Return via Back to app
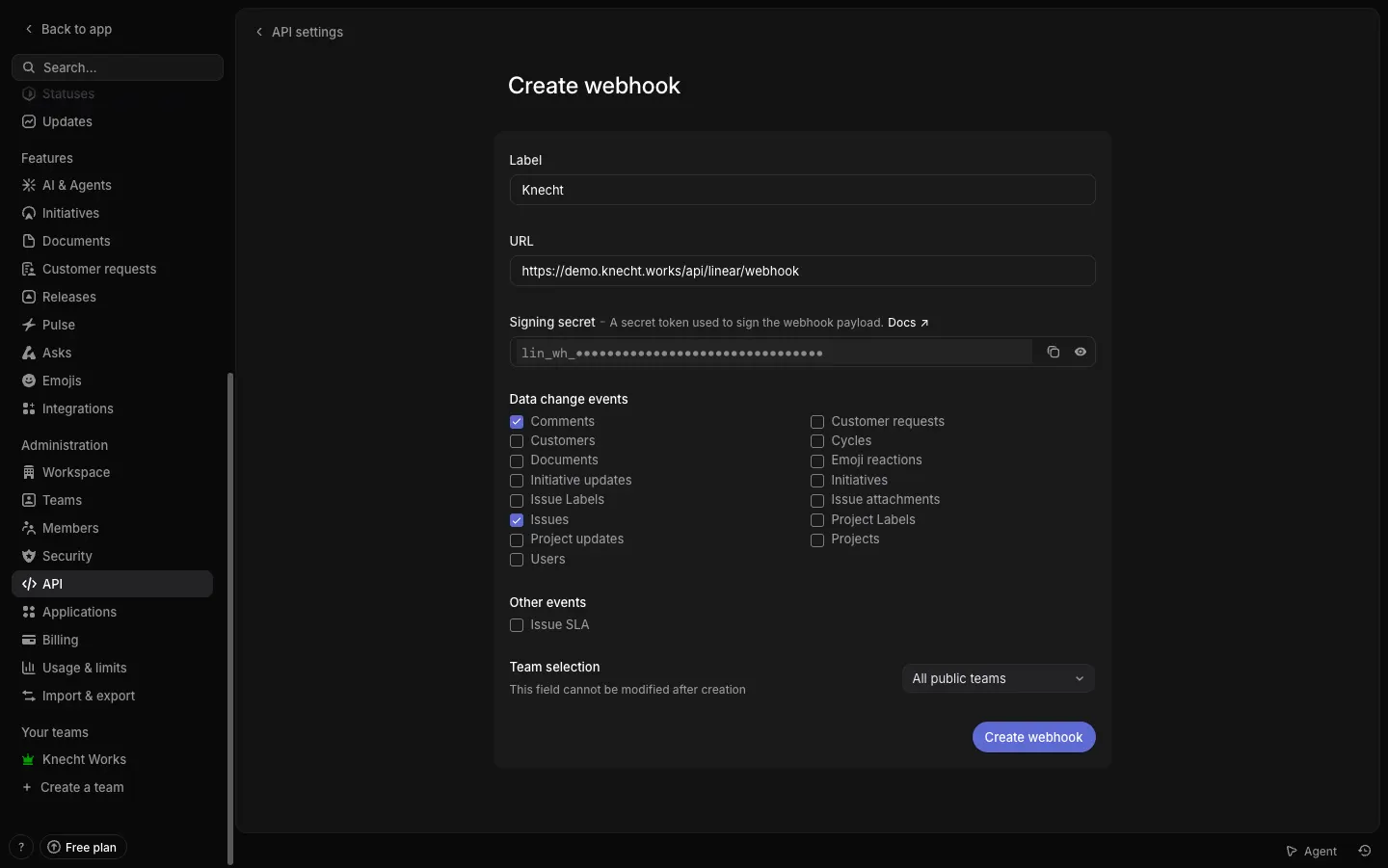Viewport: 1388px width, 868px height. [x=67, y=29]
